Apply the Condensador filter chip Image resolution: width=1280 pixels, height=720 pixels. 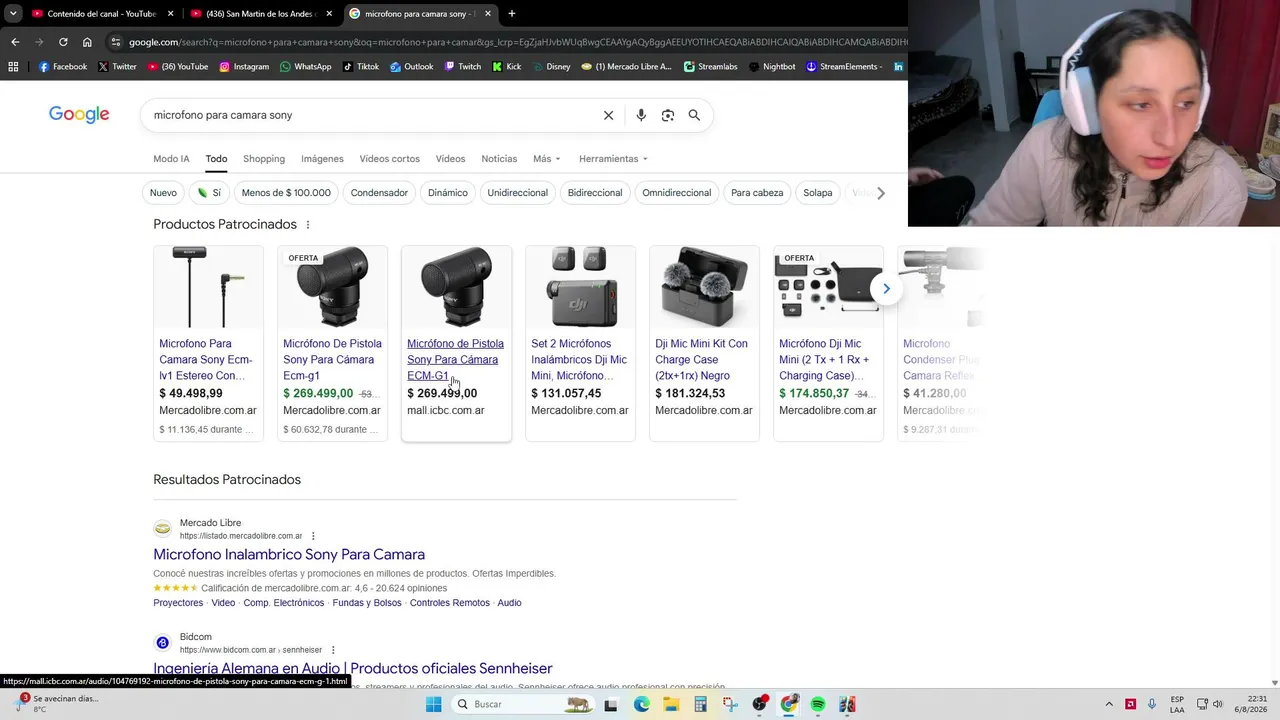coord(379,193)
